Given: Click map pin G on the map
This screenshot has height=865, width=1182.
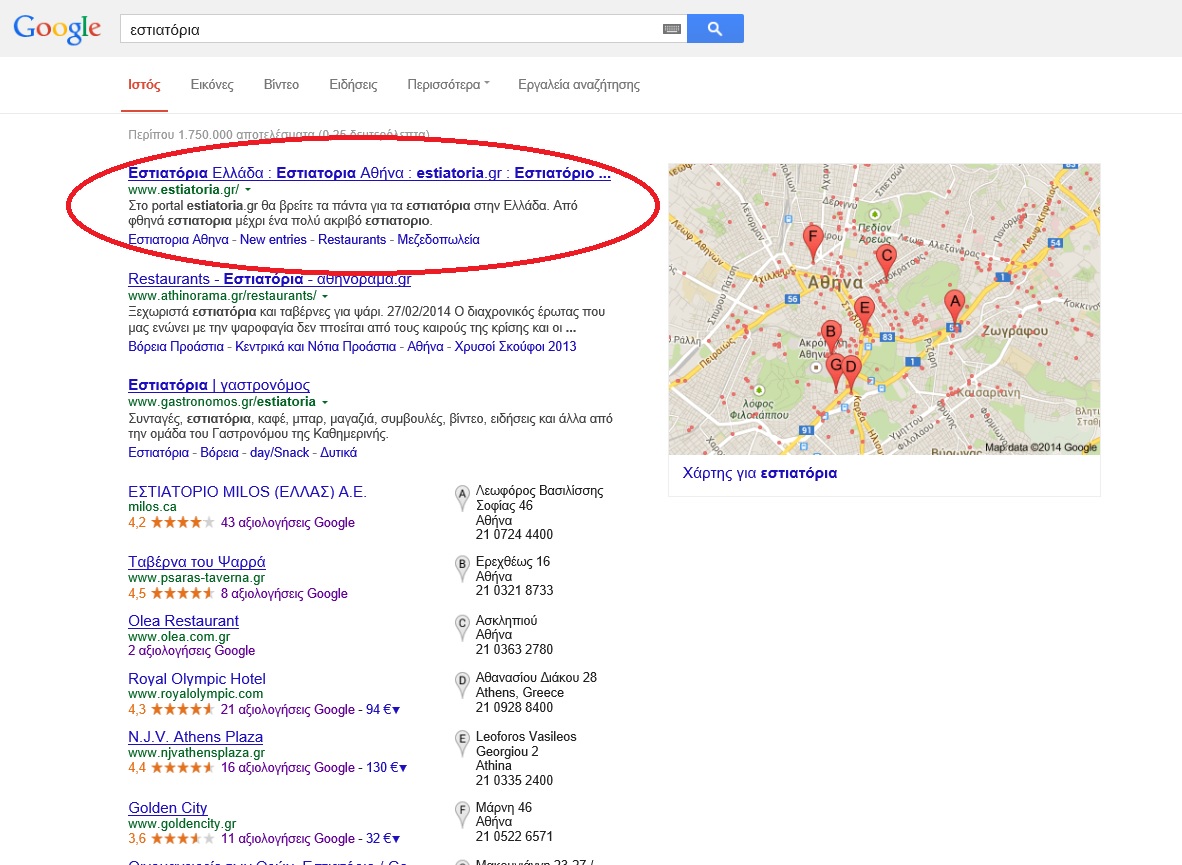Looking at the screenshot, I should coord(835,373).
